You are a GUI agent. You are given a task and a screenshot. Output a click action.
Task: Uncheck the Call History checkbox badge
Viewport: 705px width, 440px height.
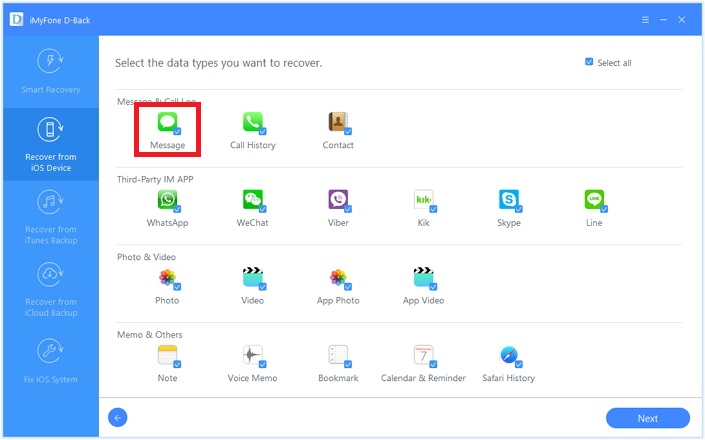[263, 131]
